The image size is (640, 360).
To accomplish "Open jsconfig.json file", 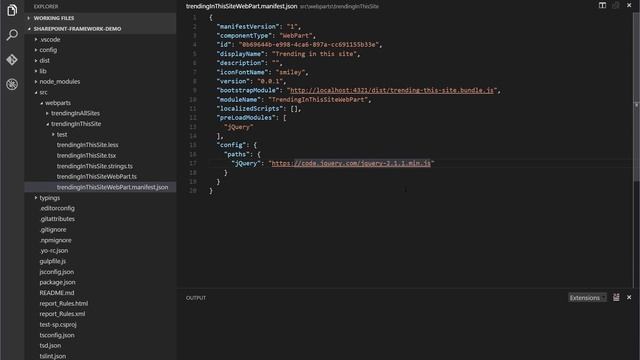I will click(x=57, y=272).
